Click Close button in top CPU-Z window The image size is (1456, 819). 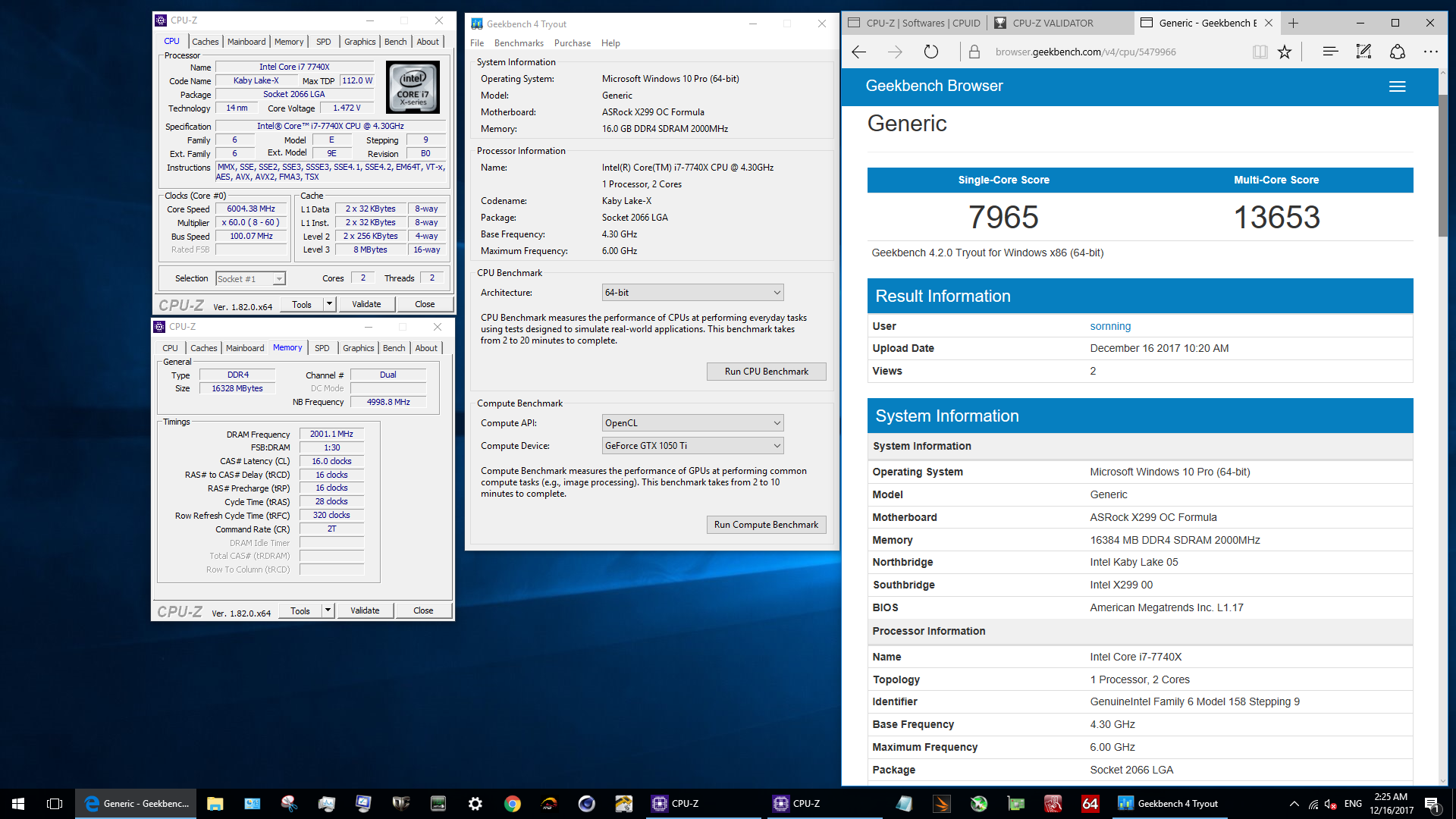425,304
